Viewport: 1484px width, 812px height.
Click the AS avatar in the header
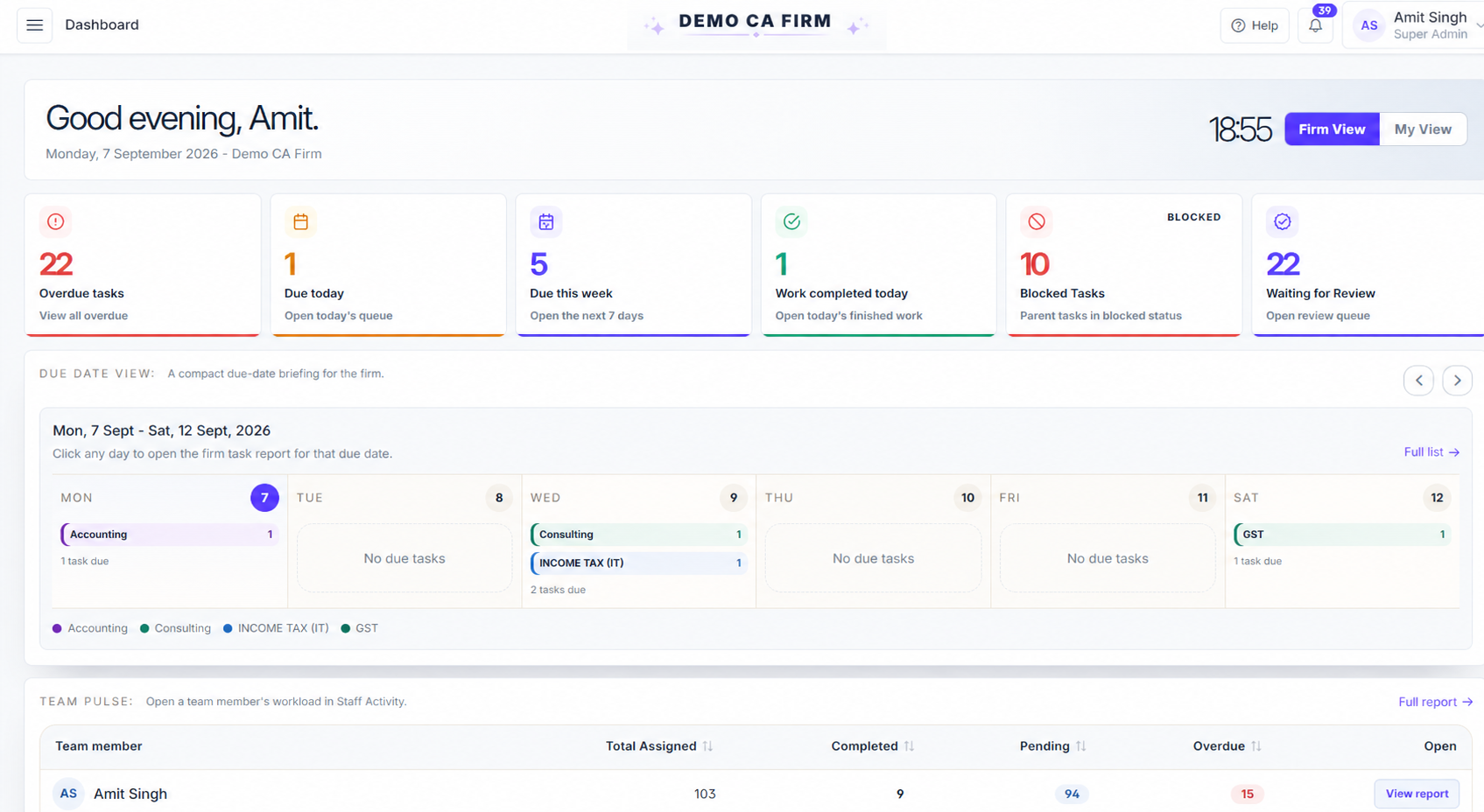click(x=1369, y=25)
